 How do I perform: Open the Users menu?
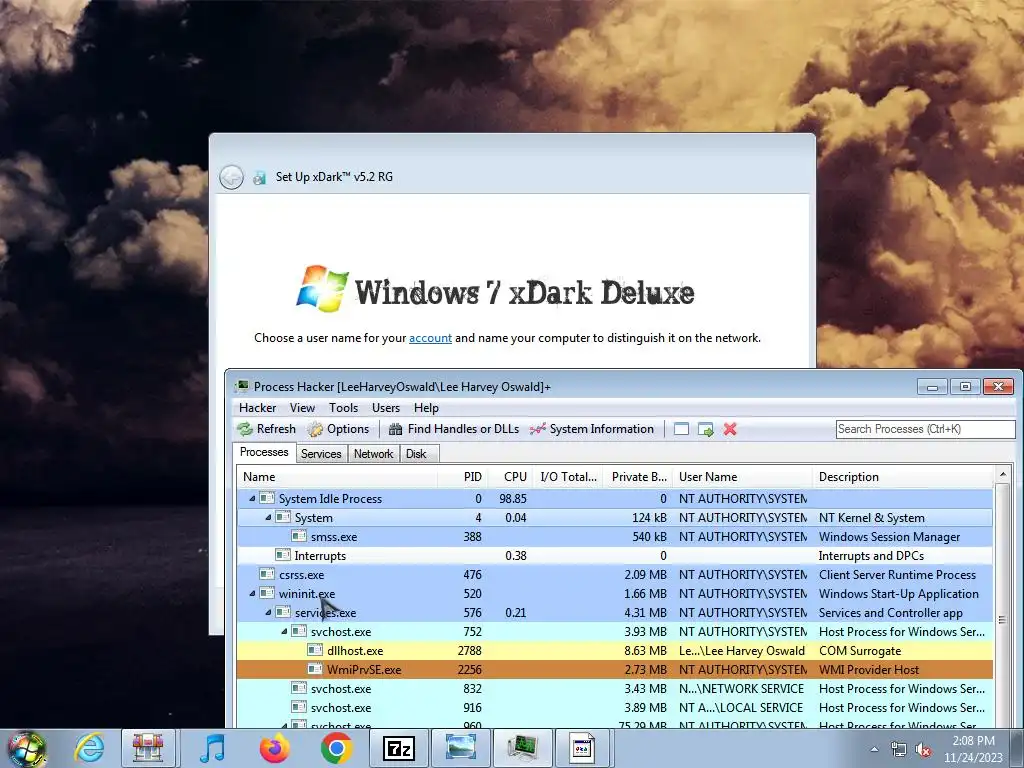pyautogui.click(x=386, y=408)
